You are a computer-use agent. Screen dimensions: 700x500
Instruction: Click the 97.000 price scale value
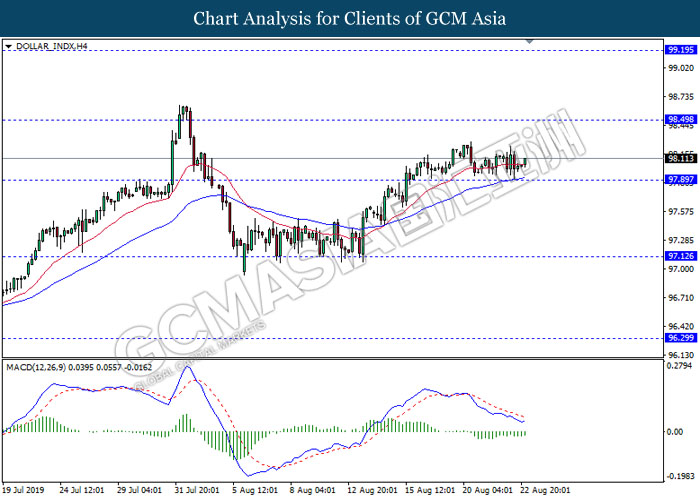pyautogui.click(x=681, y=269)
